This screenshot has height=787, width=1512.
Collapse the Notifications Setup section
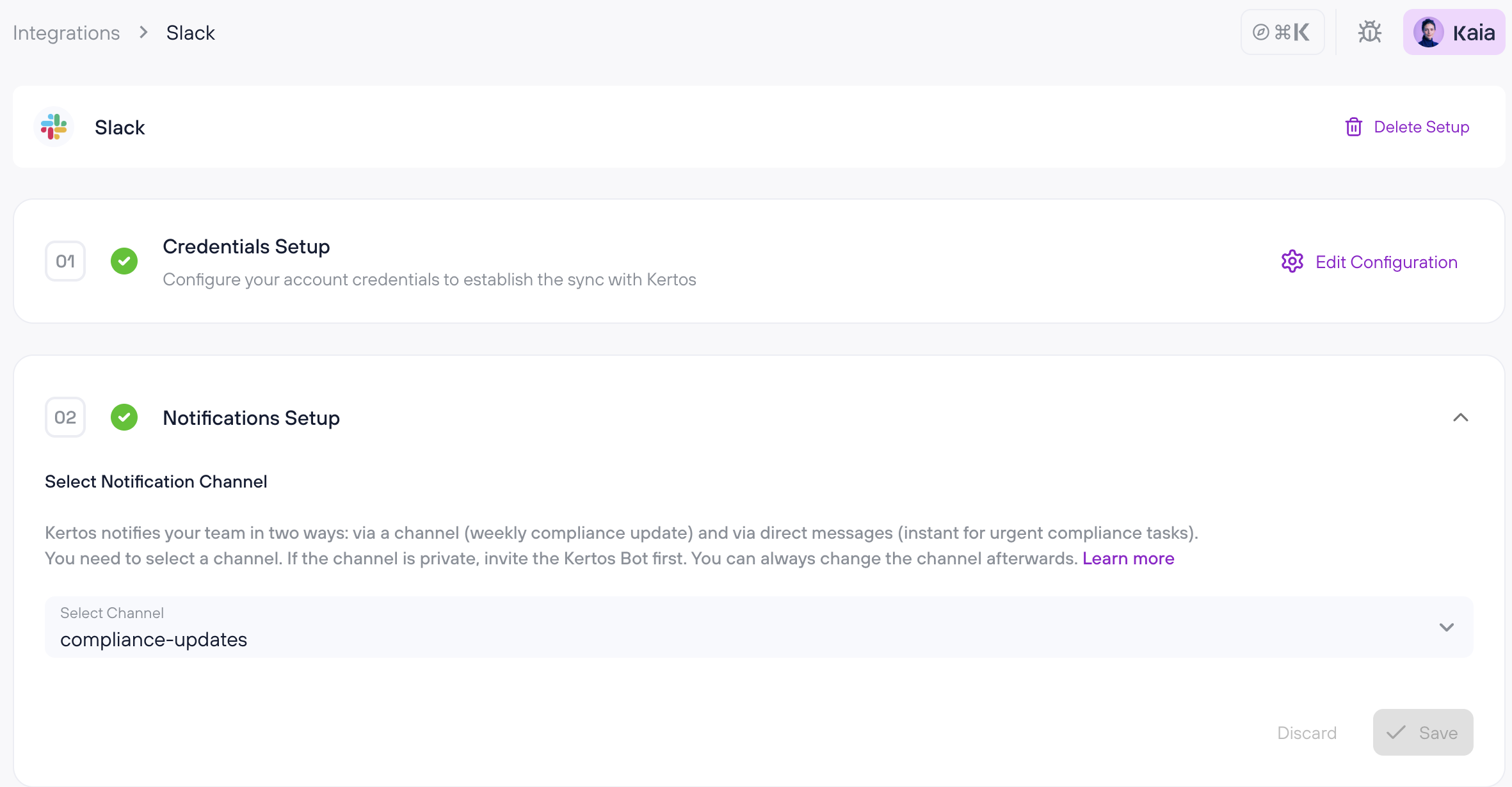(x=1460, y=417)
